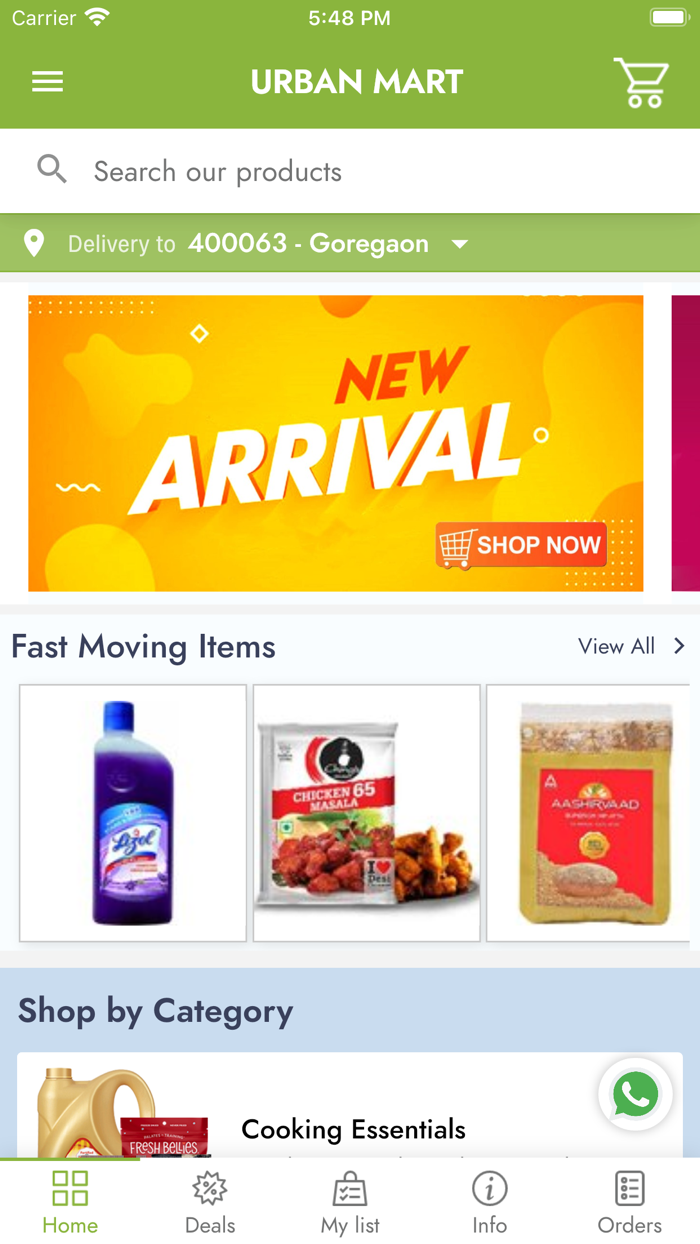This screenshot has height=1244, width=700.
Task: Click View All fast moving items
Action: pyautogui.click(x=616, y=646)
